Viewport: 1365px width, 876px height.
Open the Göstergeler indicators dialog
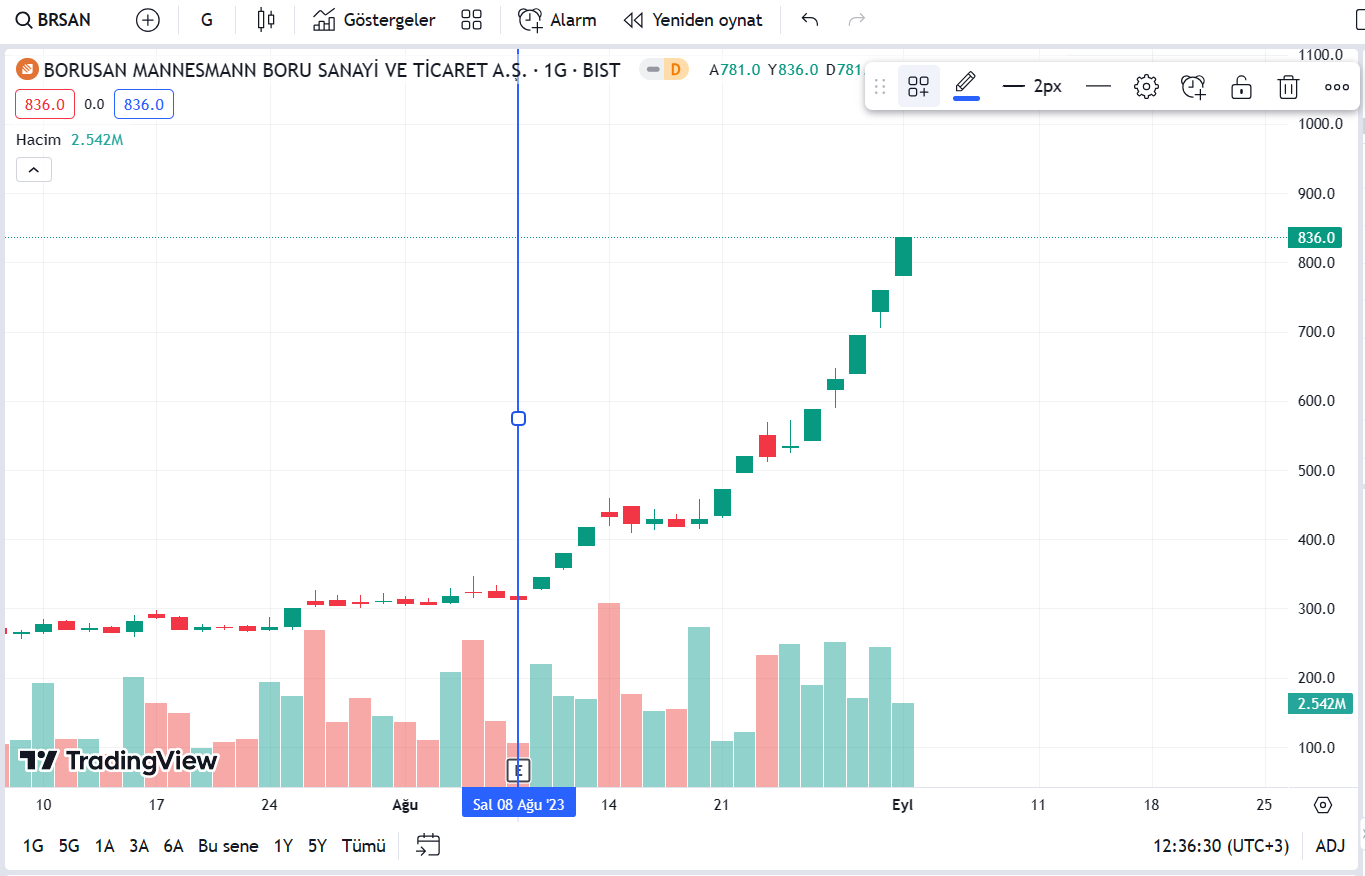(374, 20)
